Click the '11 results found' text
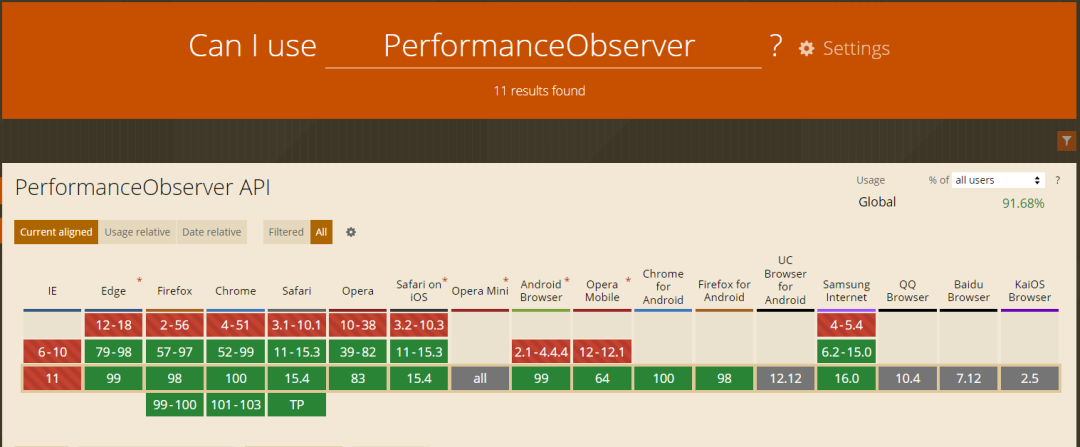This screenshot has width=1080, height=447. pyautogui.click(x=539, y=91)
